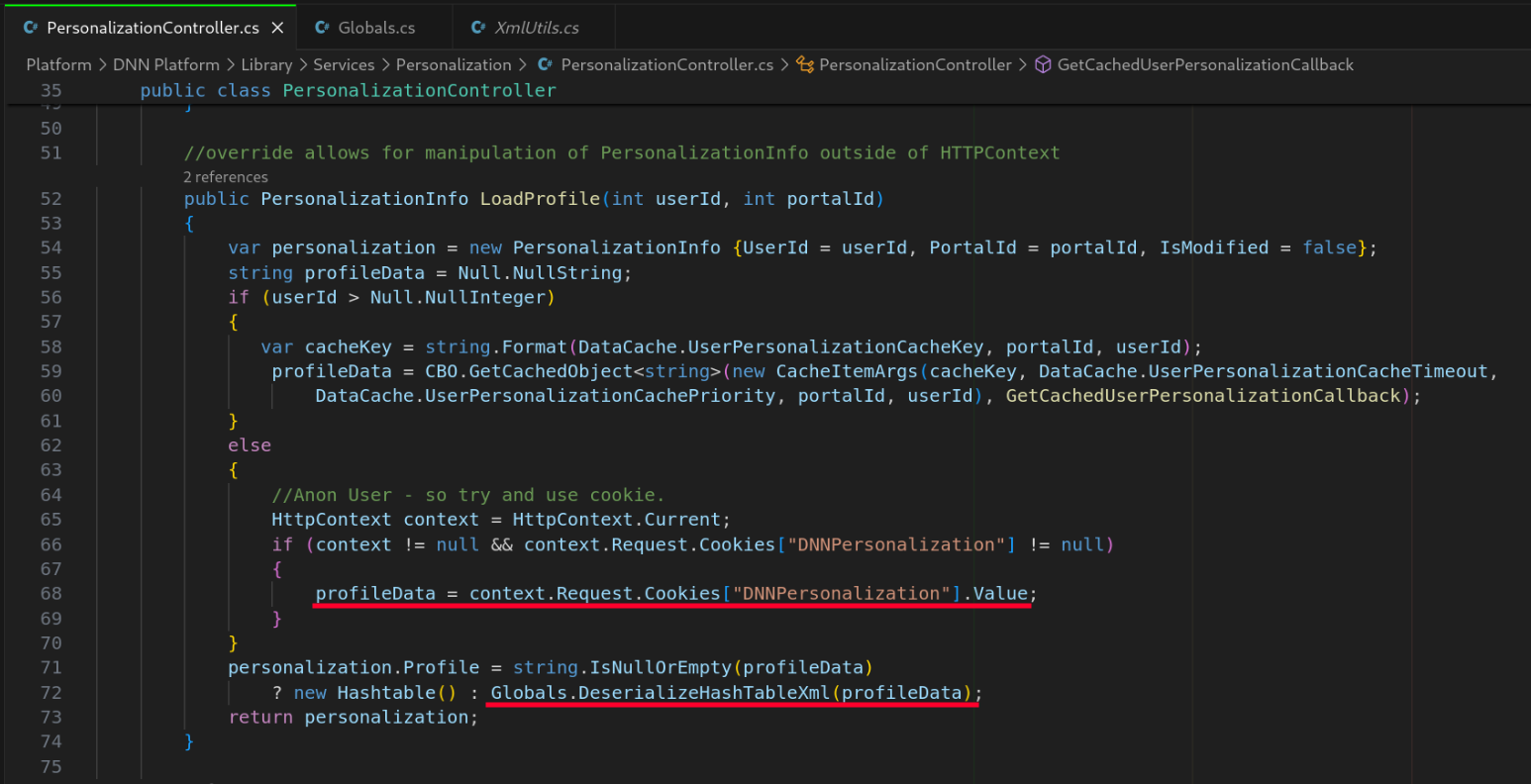Click the LoadProfile method name on line 52
1531x784 pixels.
(x=540, y=199)
